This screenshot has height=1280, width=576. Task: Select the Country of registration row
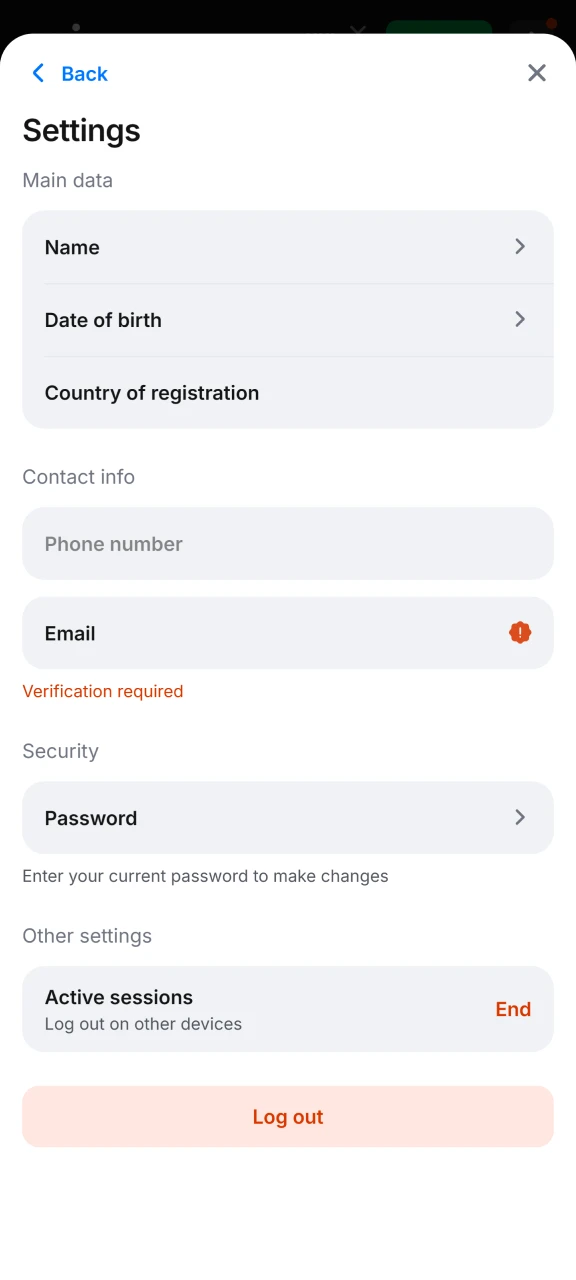288,392
